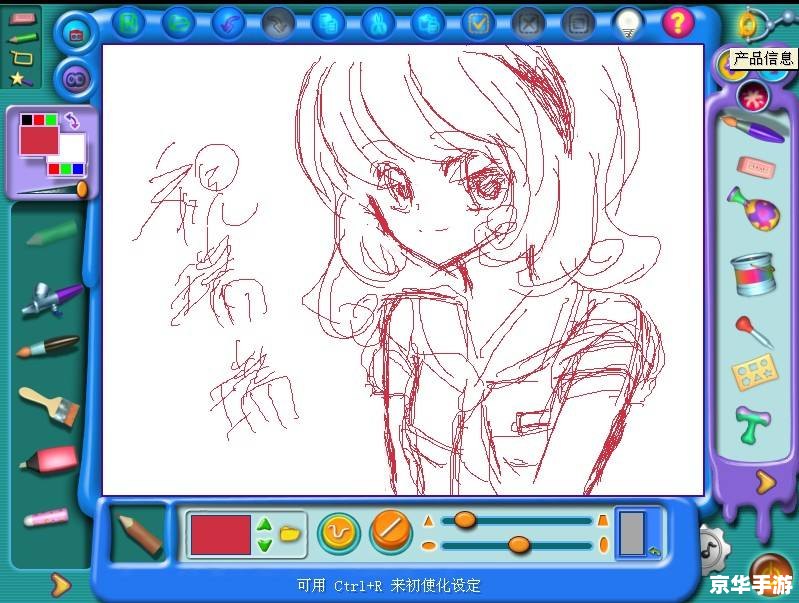Click the red current color swatch
The width and height of the screenshot is (799, 603).
coord(221,534)
